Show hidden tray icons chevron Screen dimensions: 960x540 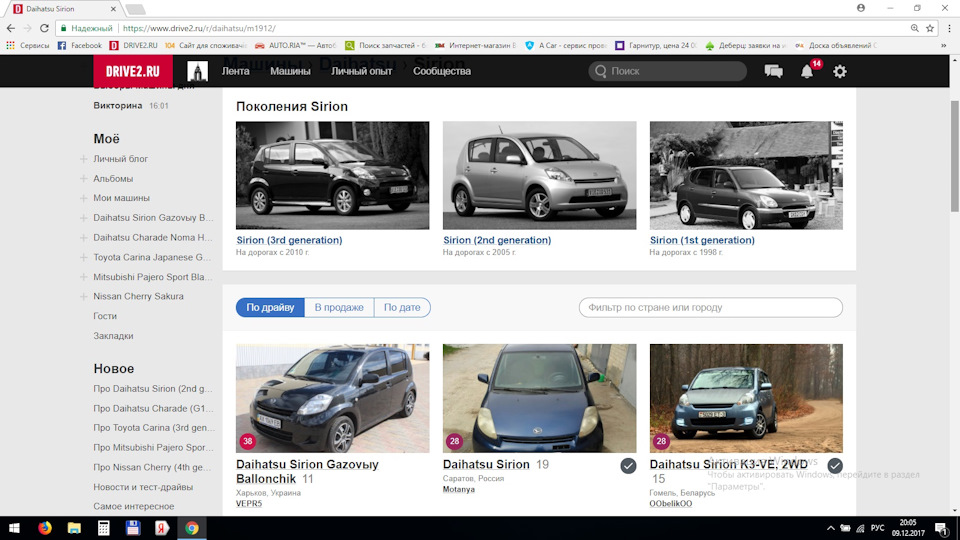[830, 528]
